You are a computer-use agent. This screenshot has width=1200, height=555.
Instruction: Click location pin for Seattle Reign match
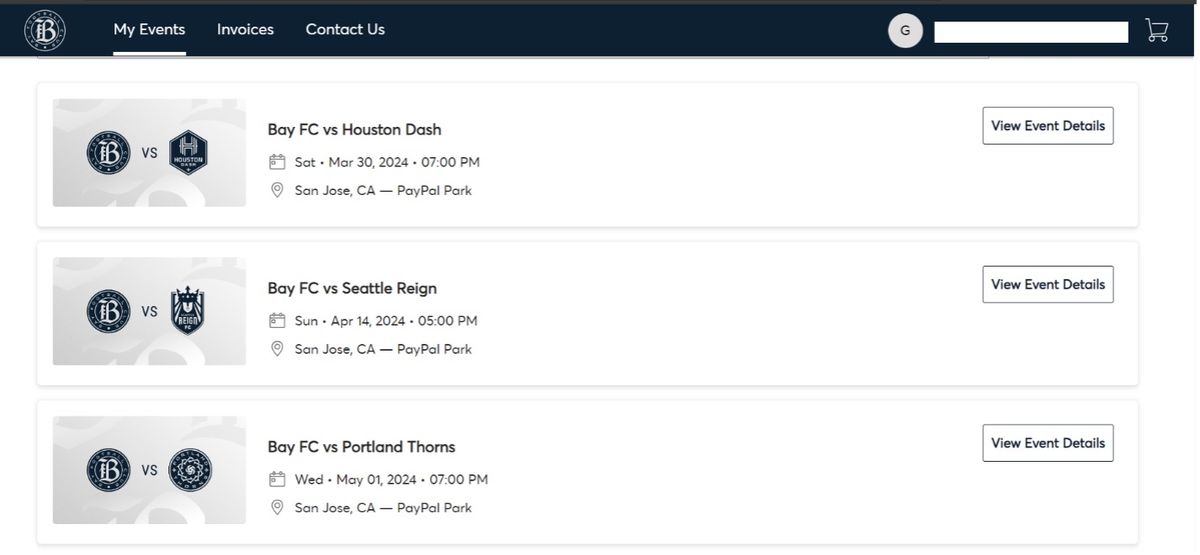[x=277, y=349]
